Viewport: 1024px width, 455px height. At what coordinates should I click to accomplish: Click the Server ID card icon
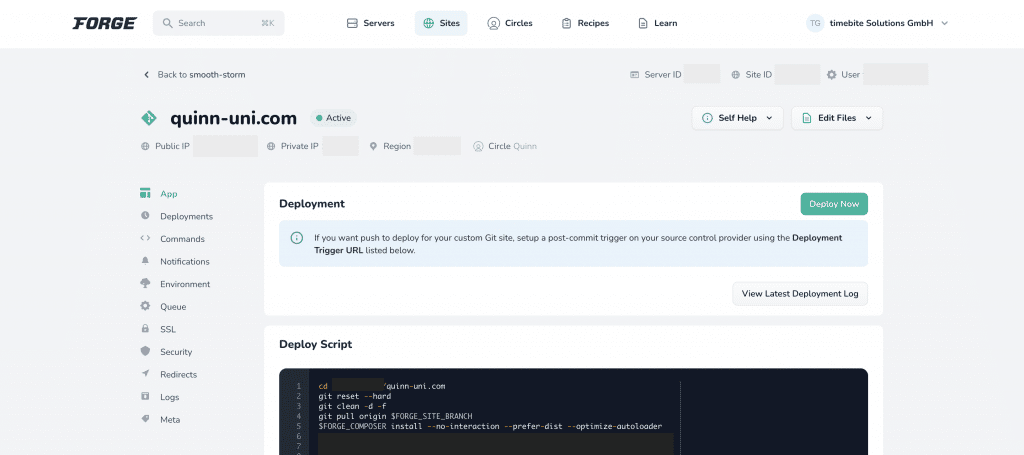(x=634, y=74)
